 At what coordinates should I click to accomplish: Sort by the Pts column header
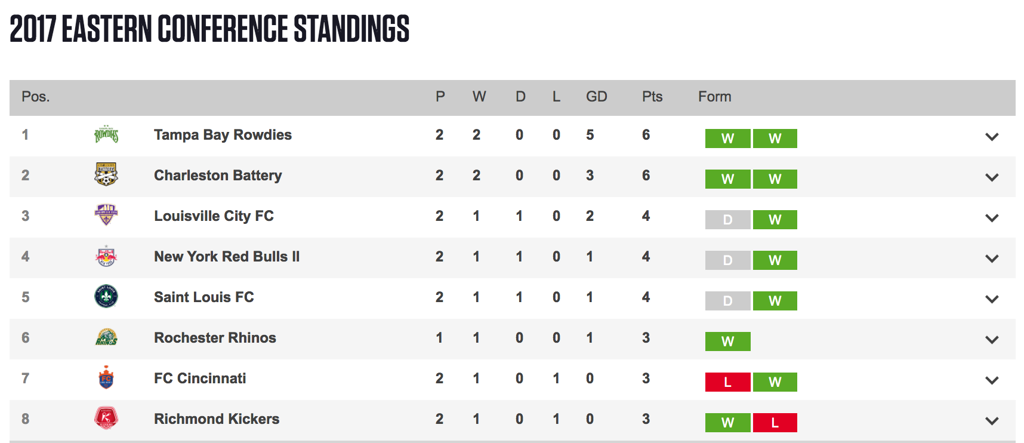(x=652, y=97)
